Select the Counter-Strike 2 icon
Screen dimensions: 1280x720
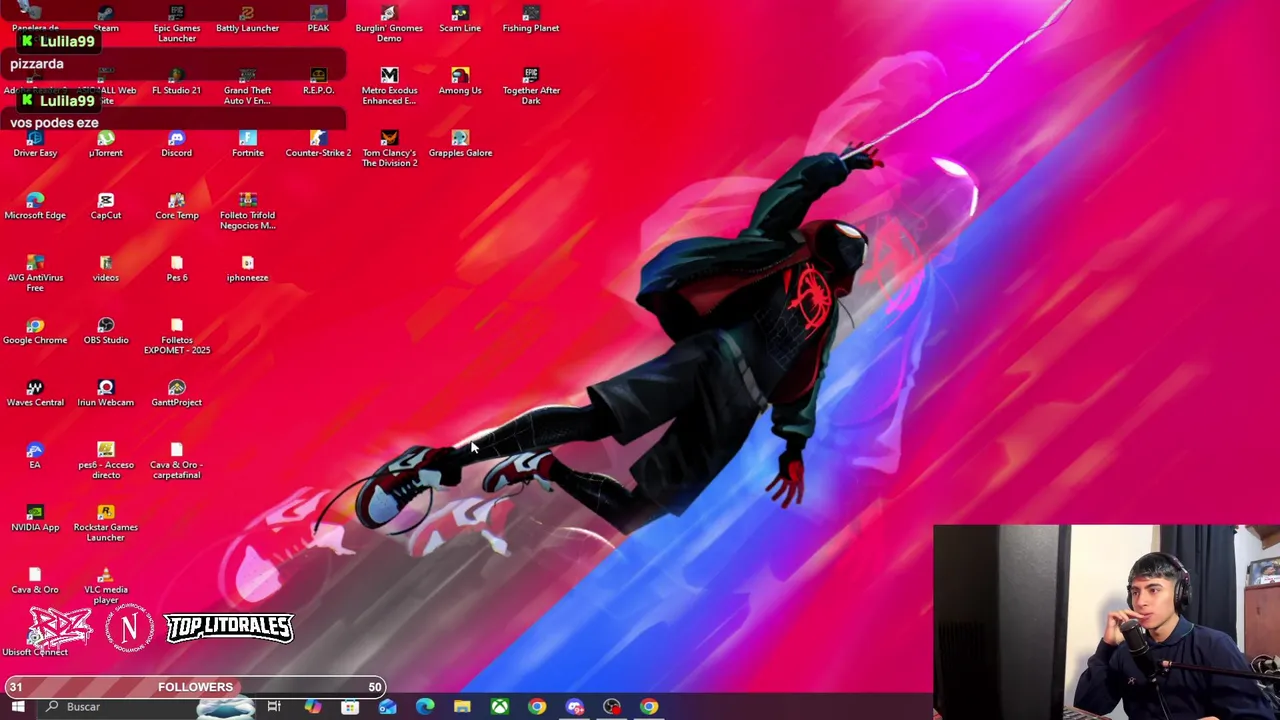pyautogui.click(x=318, y=144)
